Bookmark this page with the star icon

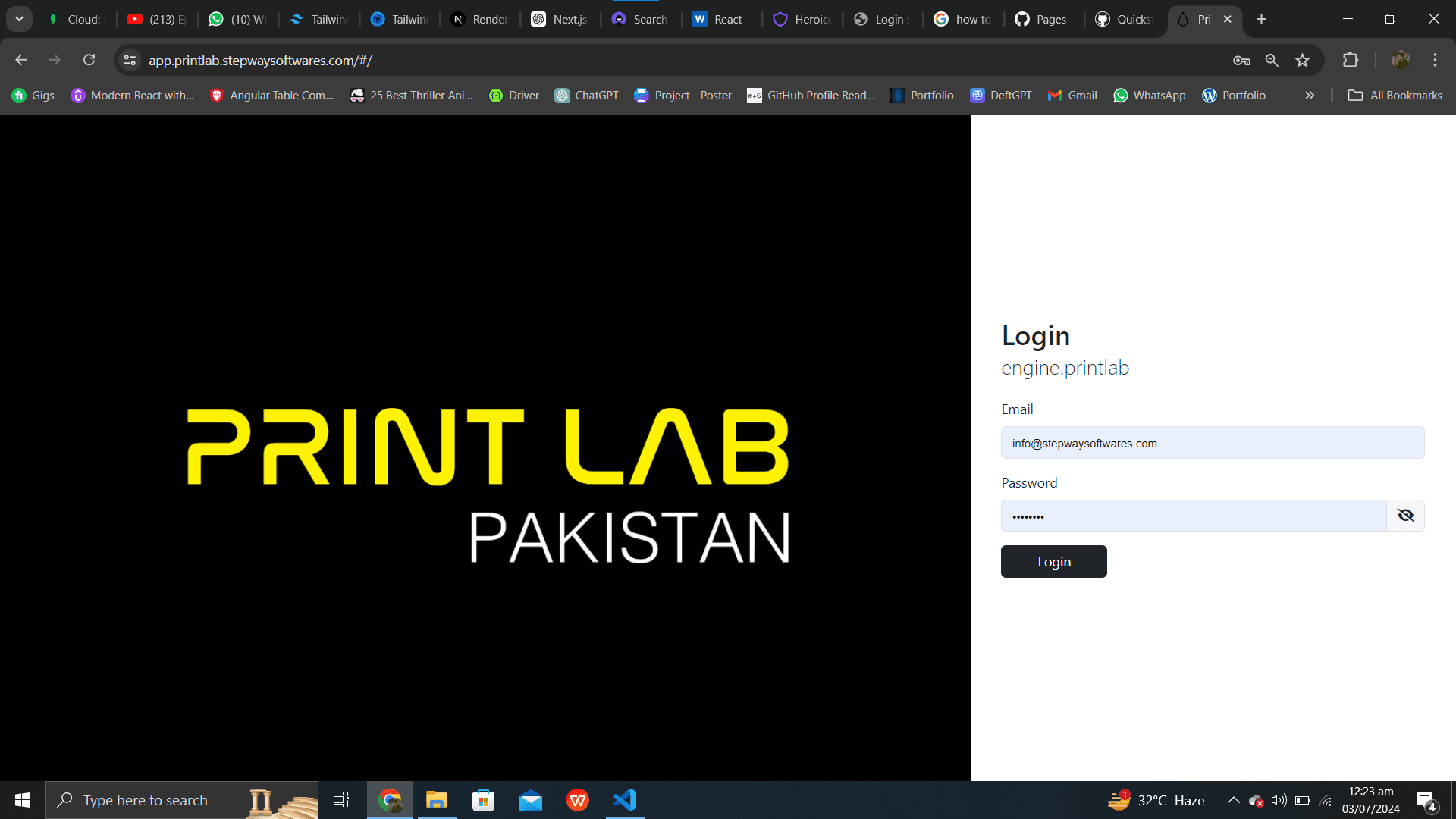coord(1302,60)
